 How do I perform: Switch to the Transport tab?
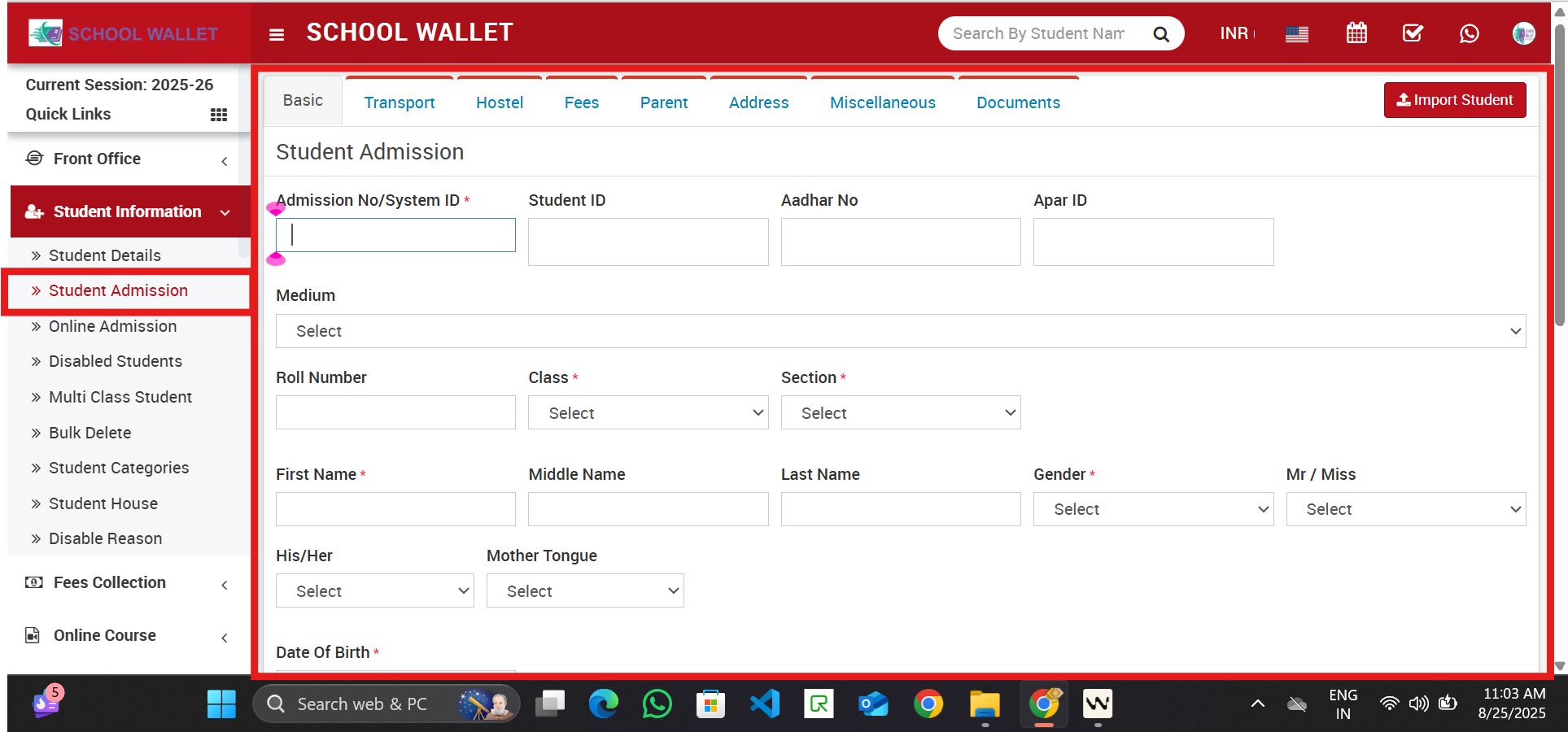[x=400, y=102]
